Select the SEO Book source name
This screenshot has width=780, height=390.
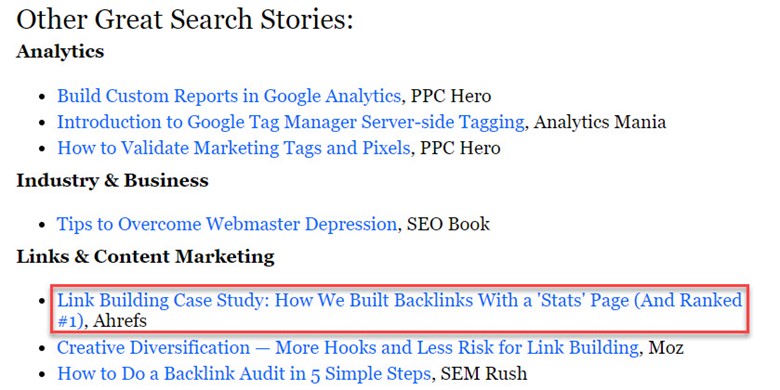pos(448,224)
